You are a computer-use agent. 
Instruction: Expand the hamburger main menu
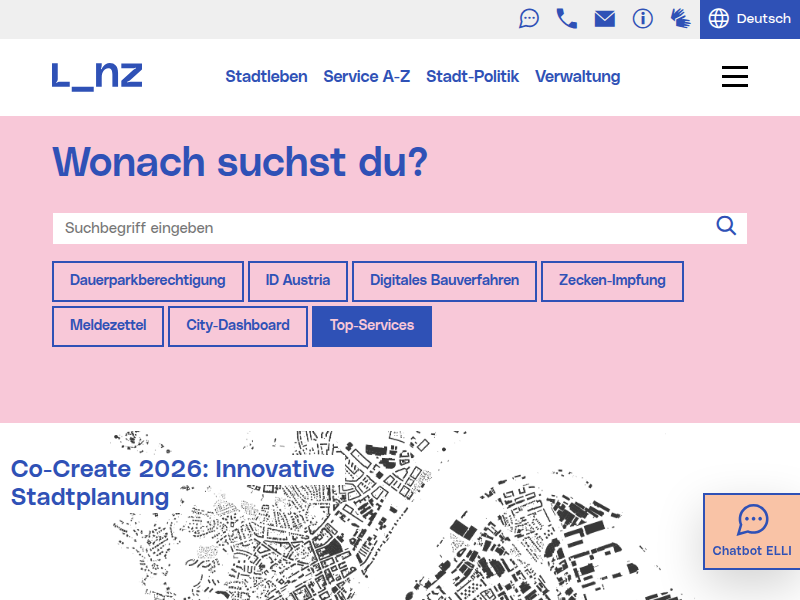[735, 77]
